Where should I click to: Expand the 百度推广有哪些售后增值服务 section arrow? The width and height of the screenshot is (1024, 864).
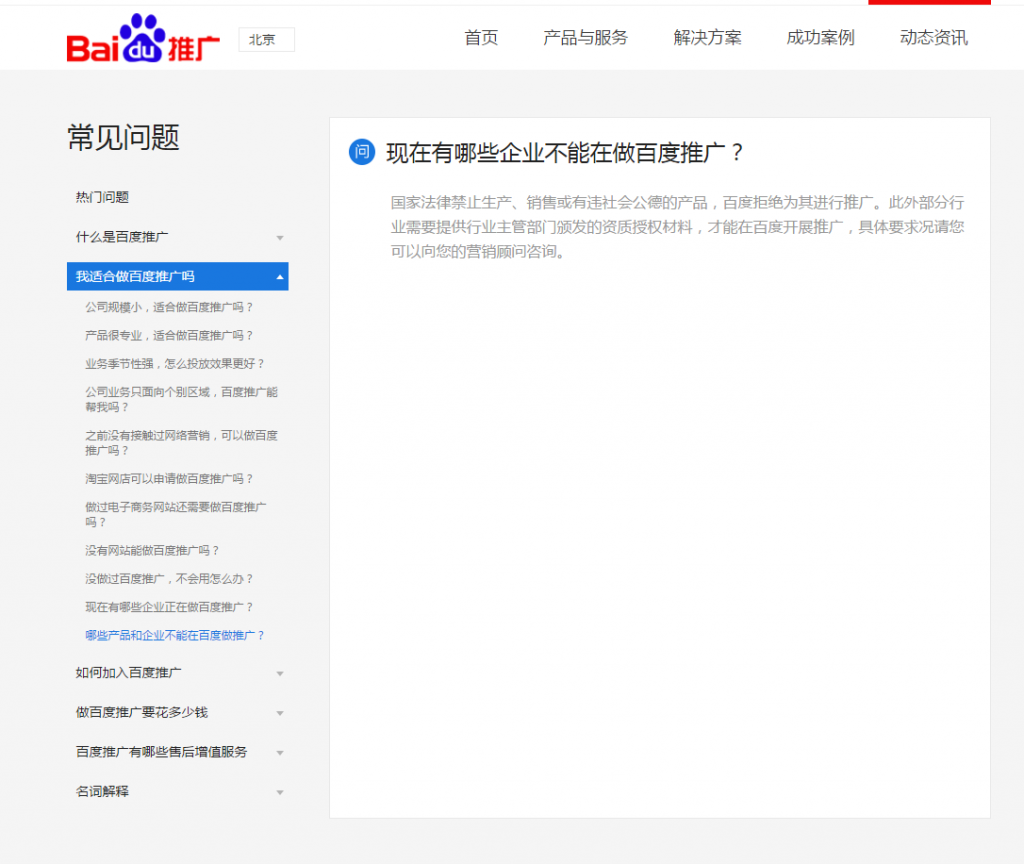click(280, 753)
